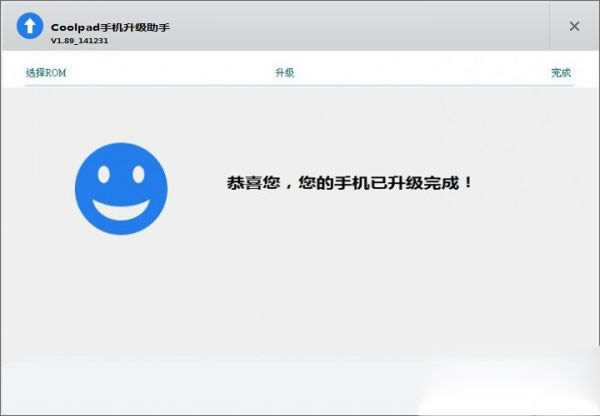
Task: Click the blue smiley face icon
Action: point(121,187)
